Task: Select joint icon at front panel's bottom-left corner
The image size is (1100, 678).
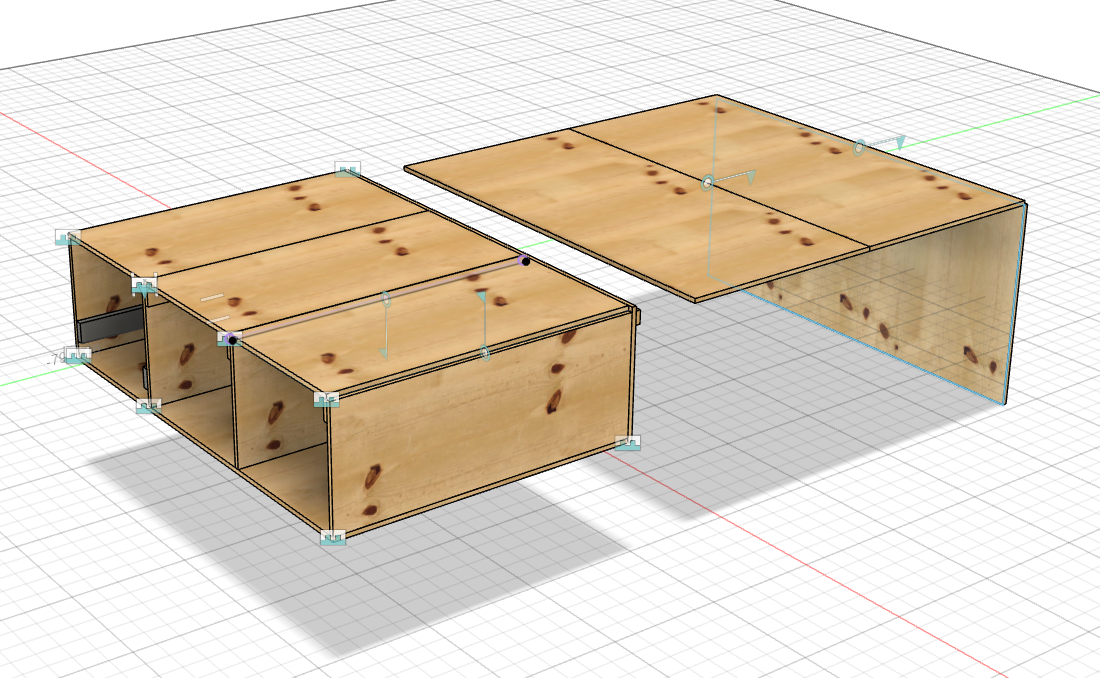Action: click(333, 538)
